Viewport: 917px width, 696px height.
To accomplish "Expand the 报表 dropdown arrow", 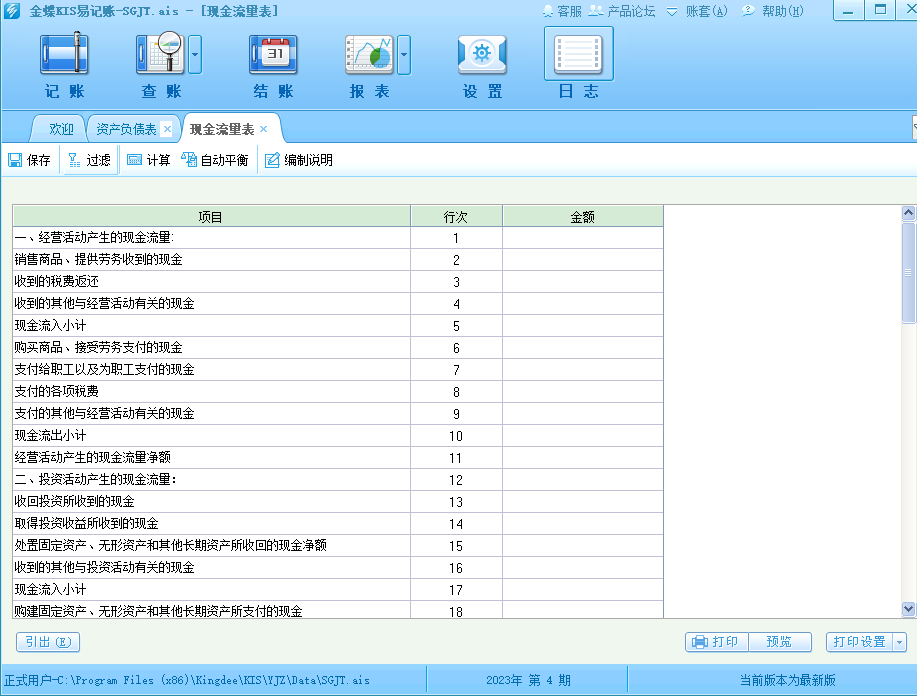I will 404,54.
